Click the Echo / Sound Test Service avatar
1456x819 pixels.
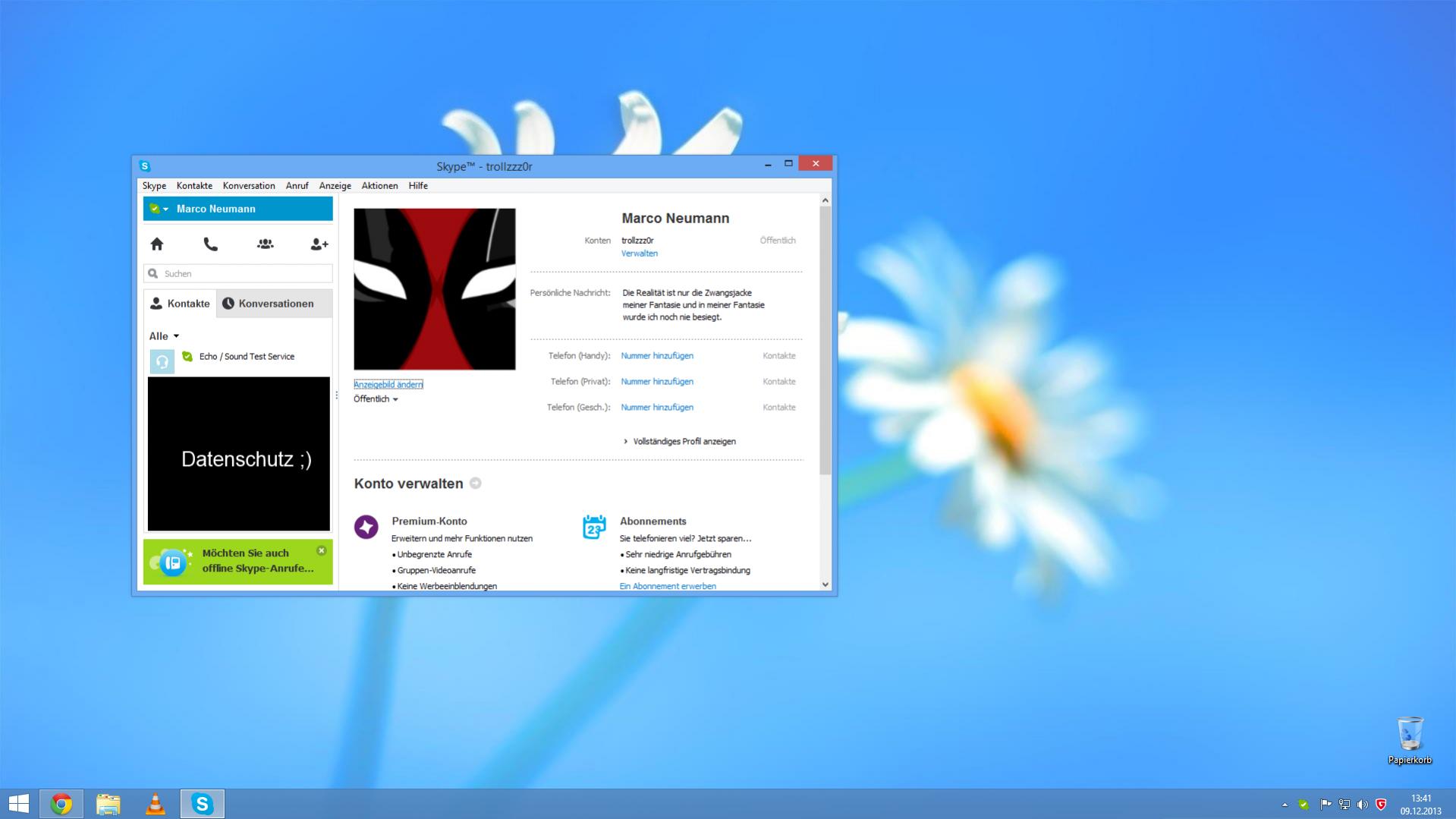tap(162, 361)
